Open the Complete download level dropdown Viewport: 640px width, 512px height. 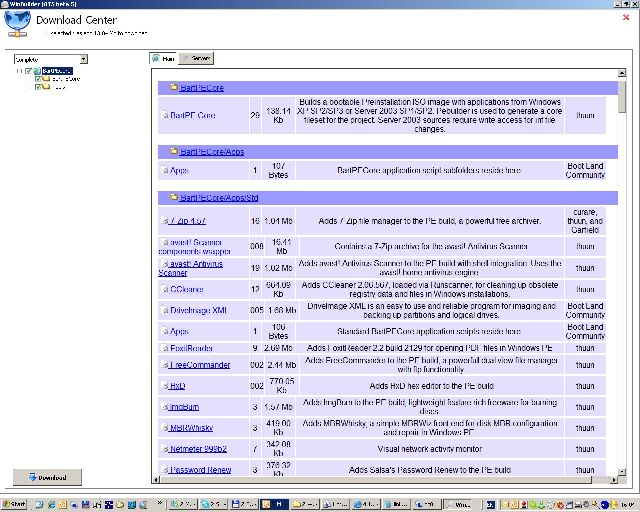(83, 59)
